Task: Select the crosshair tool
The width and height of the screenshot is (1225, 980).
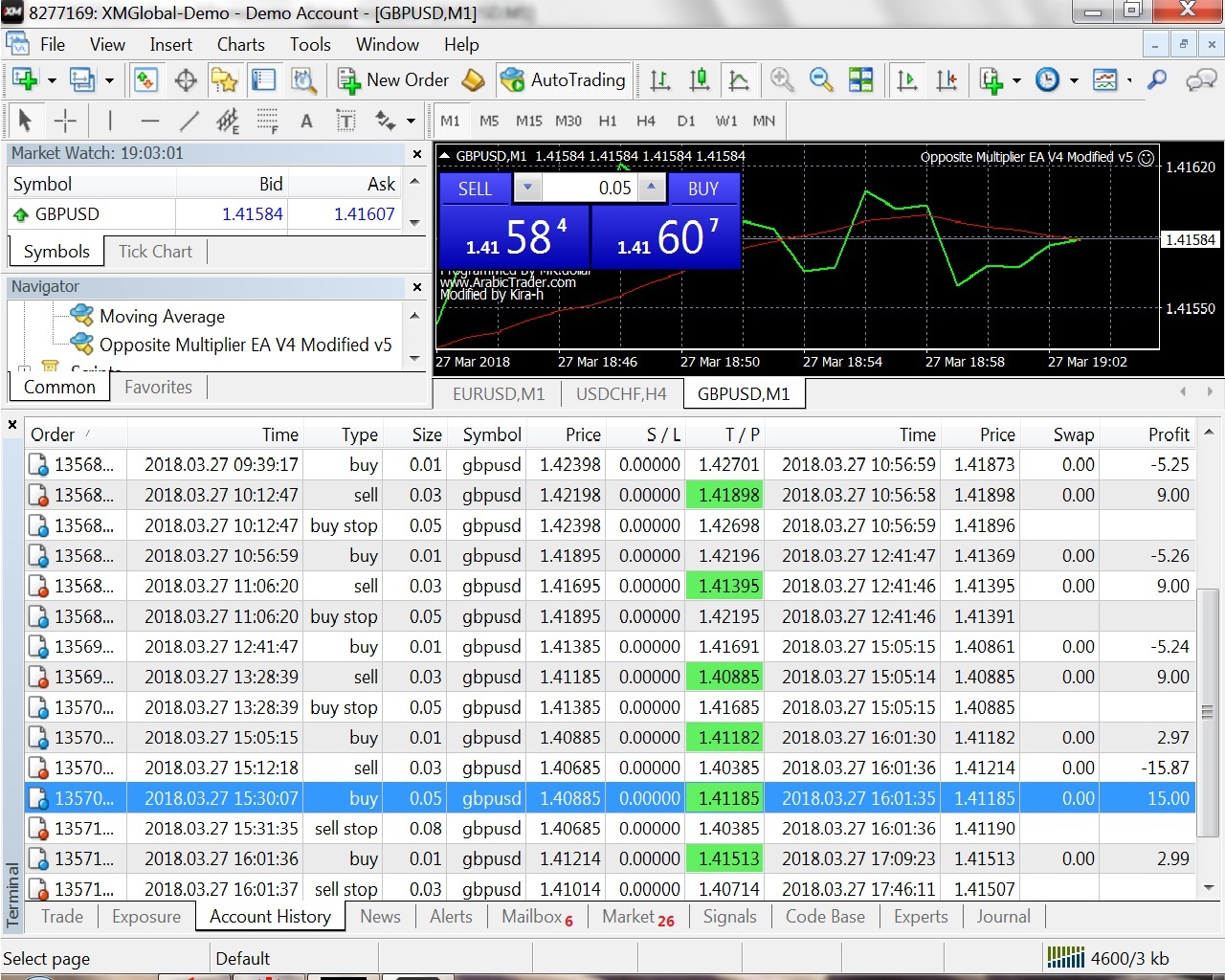Action: point(65,121)
